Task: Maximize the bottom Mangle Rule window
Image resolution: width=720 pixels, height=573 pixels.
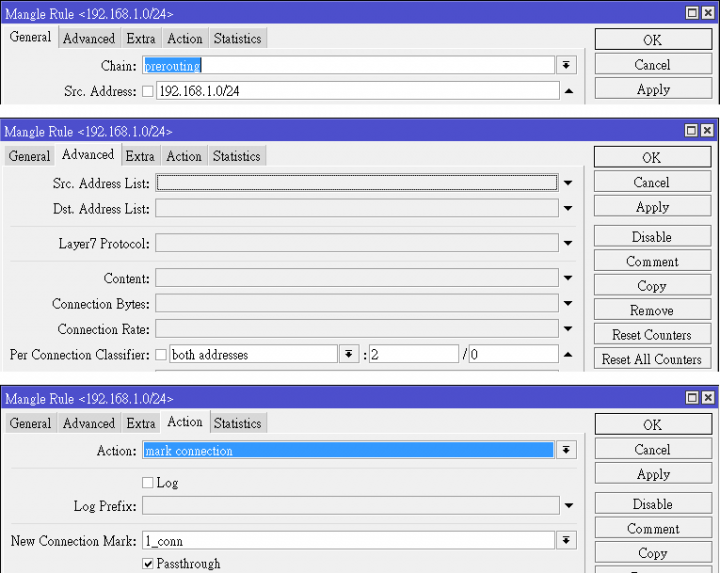Action: (x=692, y=397)
